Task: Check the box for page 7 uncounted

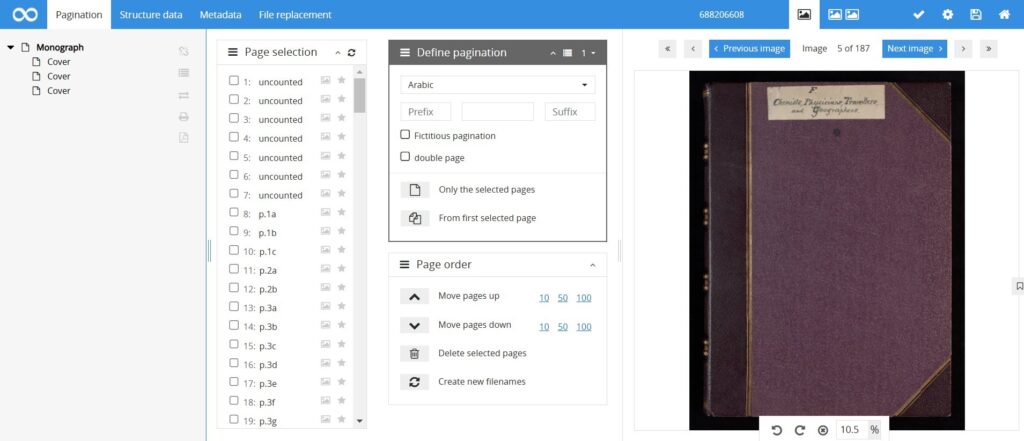Action: [234, 193]
